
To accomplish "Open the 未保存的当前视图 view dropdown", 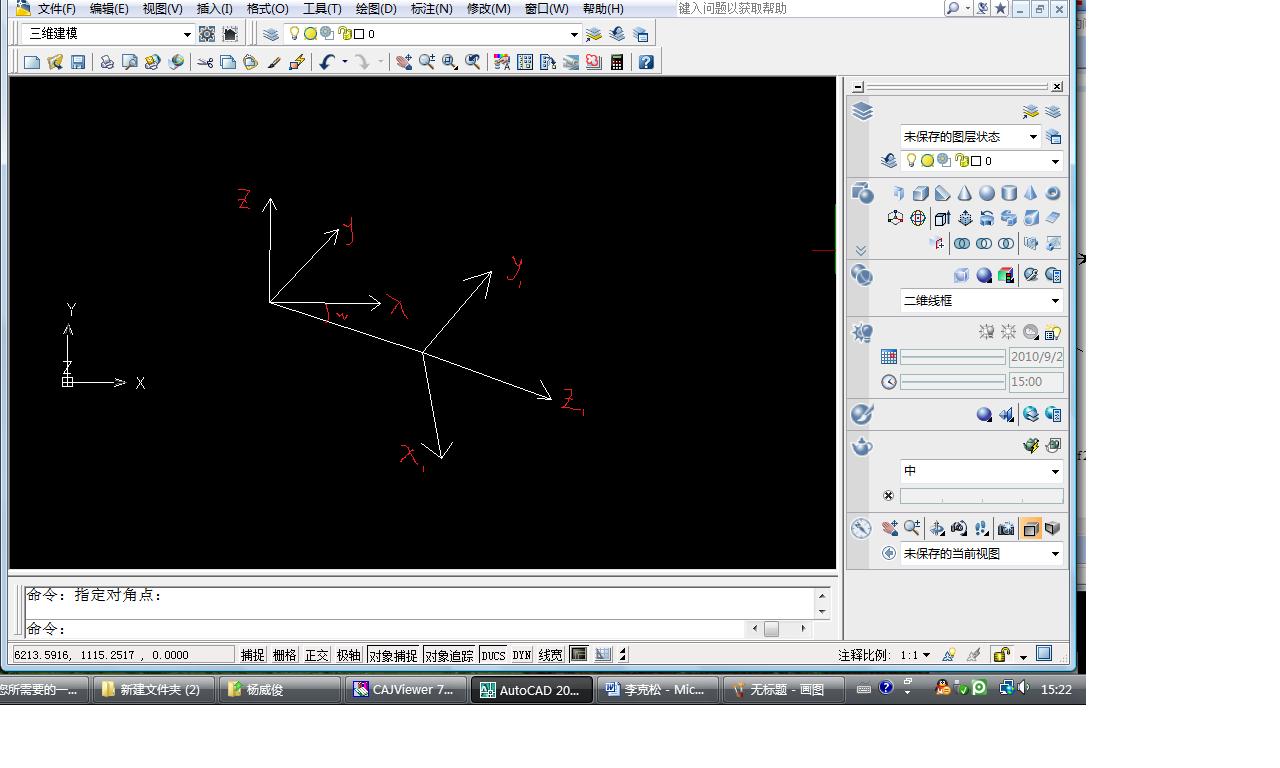I will click(x=981, y=553).
